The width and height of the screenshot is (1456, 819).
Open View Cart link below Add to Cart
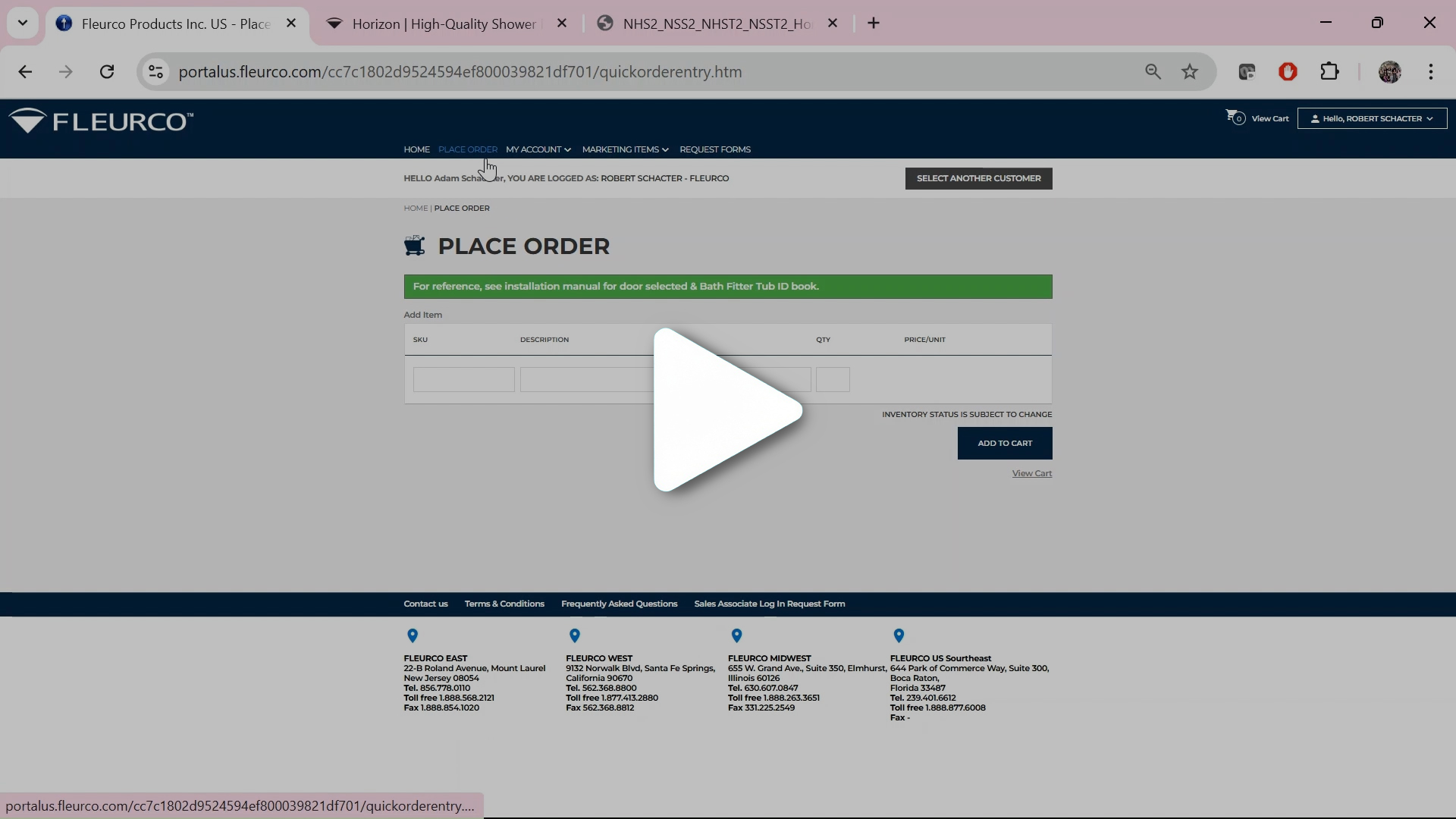coord(1032,473)
